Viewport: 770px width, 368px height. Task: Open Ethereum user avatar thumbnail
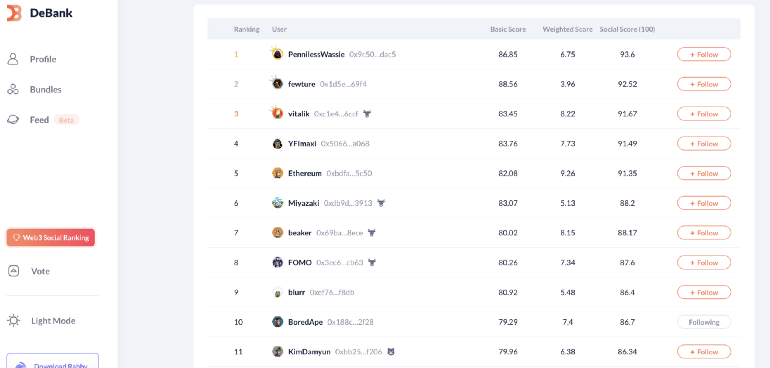277,173
